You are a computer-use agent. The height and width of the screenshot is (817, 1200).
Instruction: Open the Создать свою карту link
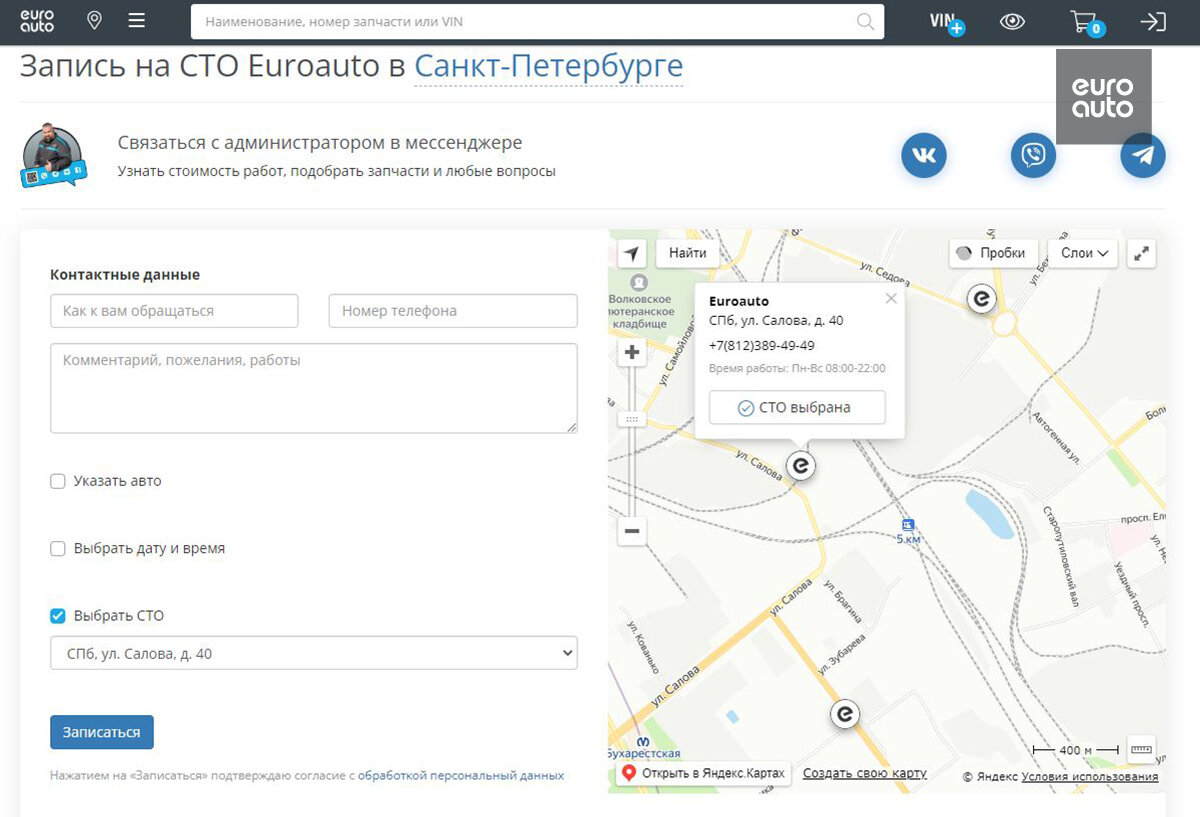coord(865,773)
